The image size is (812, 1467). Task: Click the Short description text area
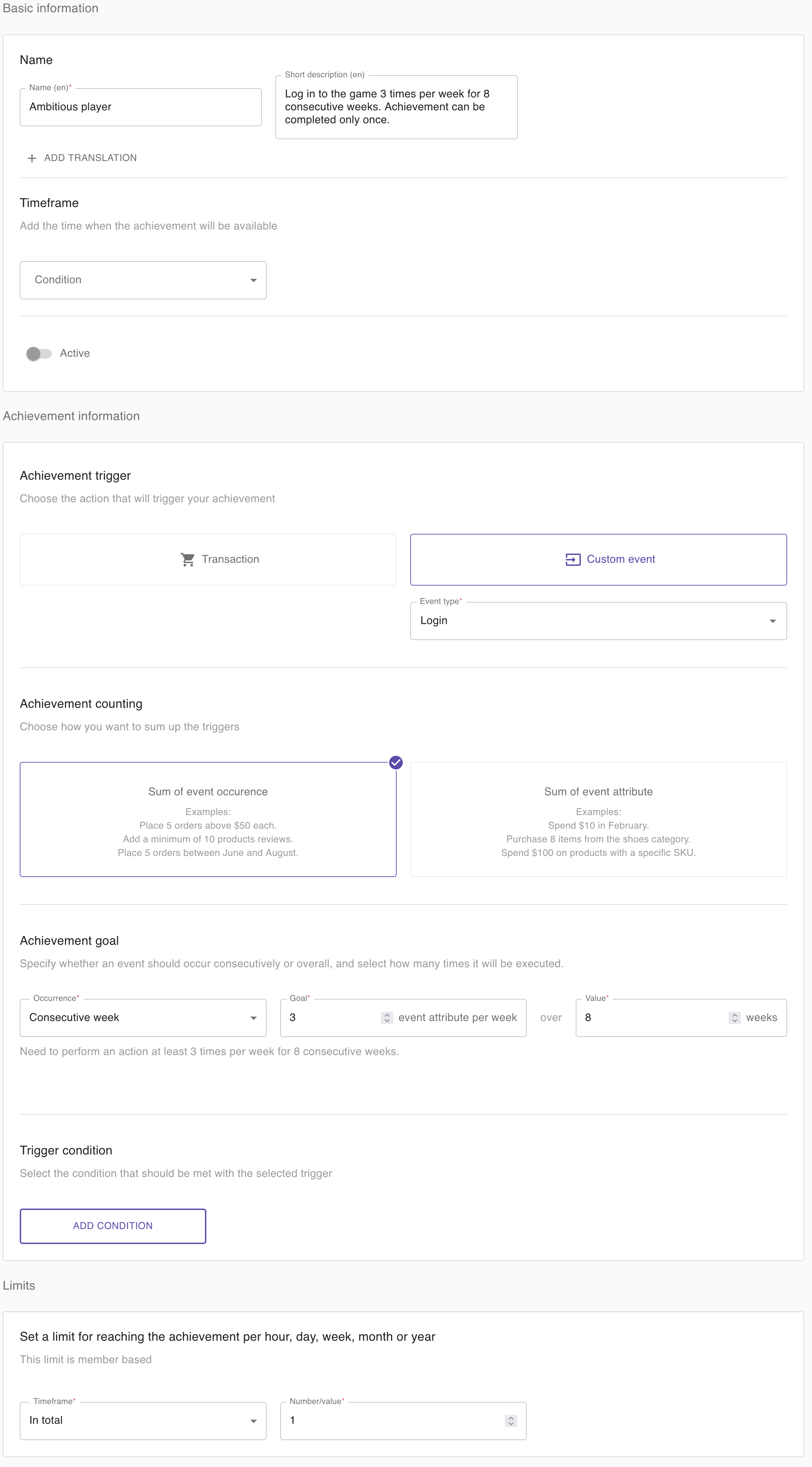(396, 107)
